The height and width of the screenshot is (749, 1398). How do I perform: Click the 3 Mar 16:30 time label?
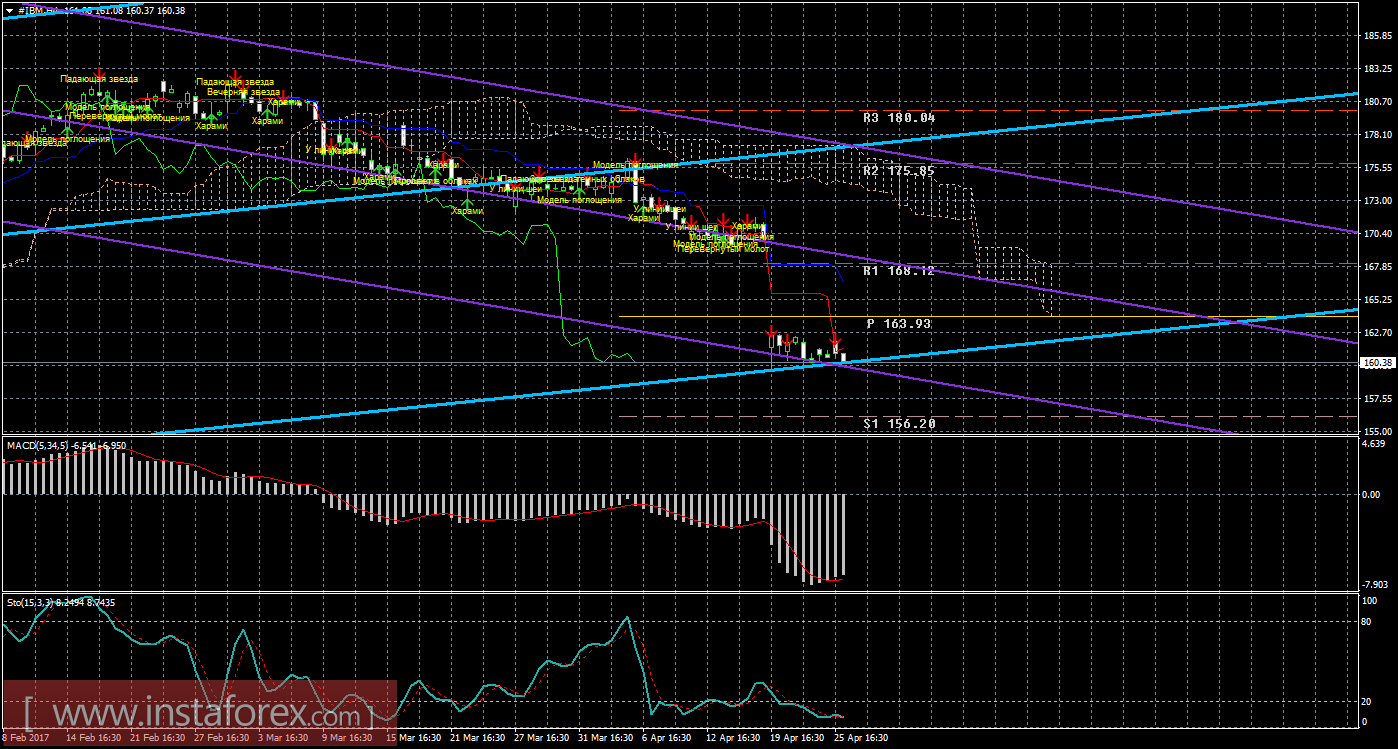[284, 738]
